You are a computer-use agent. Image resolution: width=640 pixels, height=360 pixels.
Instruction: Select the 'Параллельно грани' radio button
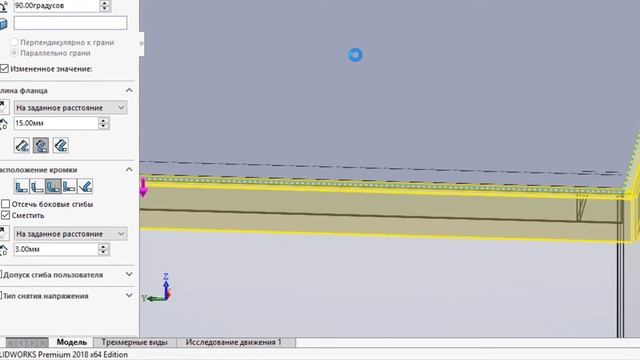(x=14, y=53)
